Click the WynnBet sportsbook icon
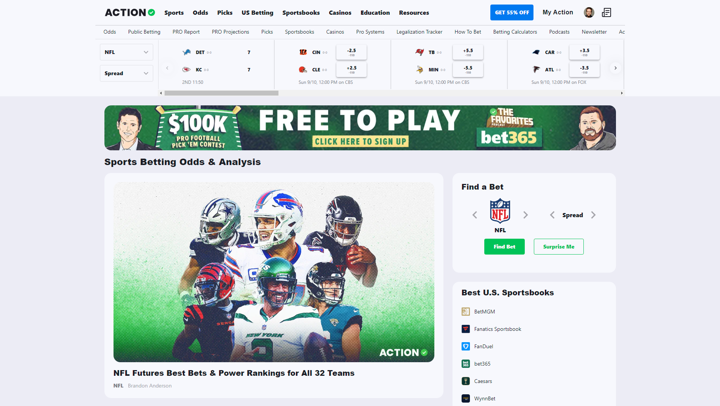This screenshot has height=406, width=720. tap(465, 399)
